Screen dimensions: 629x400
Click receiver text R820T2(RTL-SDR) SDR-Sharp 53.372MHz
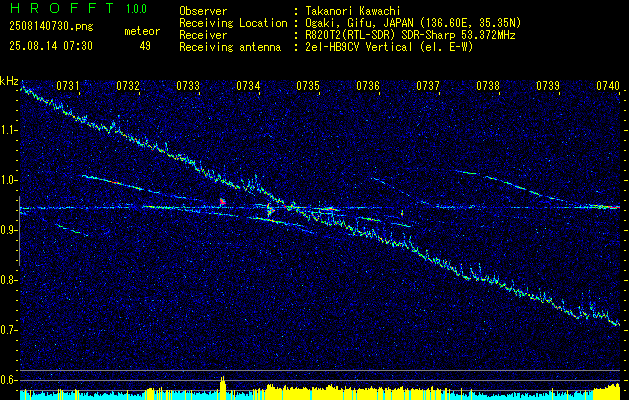(410, 35)
